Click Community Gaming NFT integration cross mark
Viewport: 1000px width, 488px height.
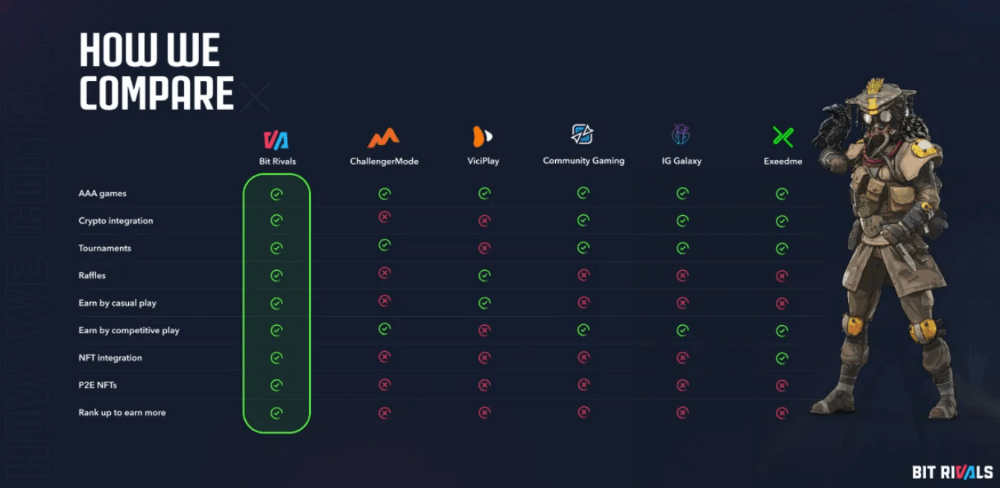(x=583, y=357)
